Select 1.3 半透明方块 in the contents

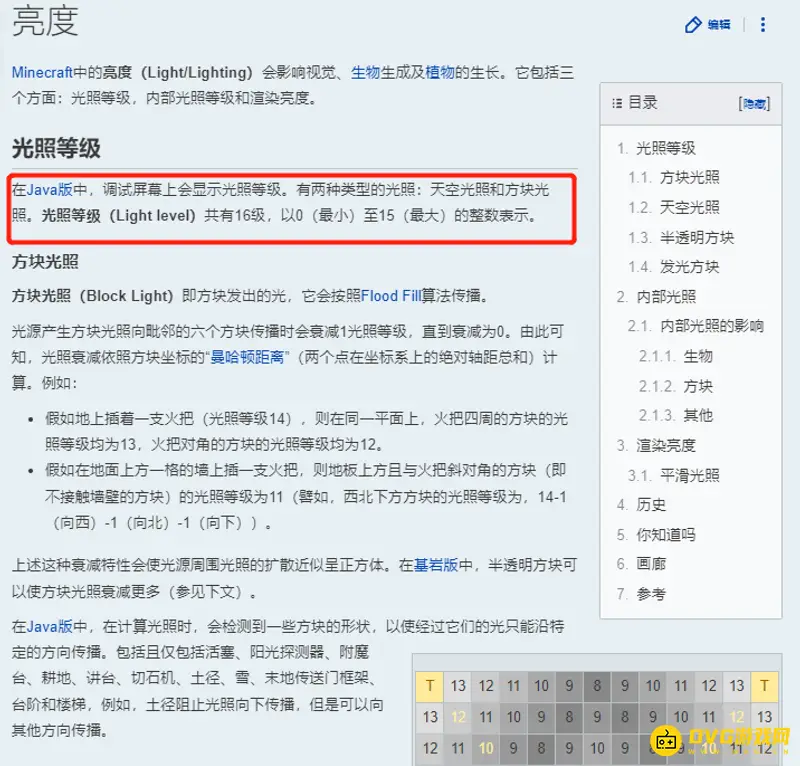tap(696, 237)
